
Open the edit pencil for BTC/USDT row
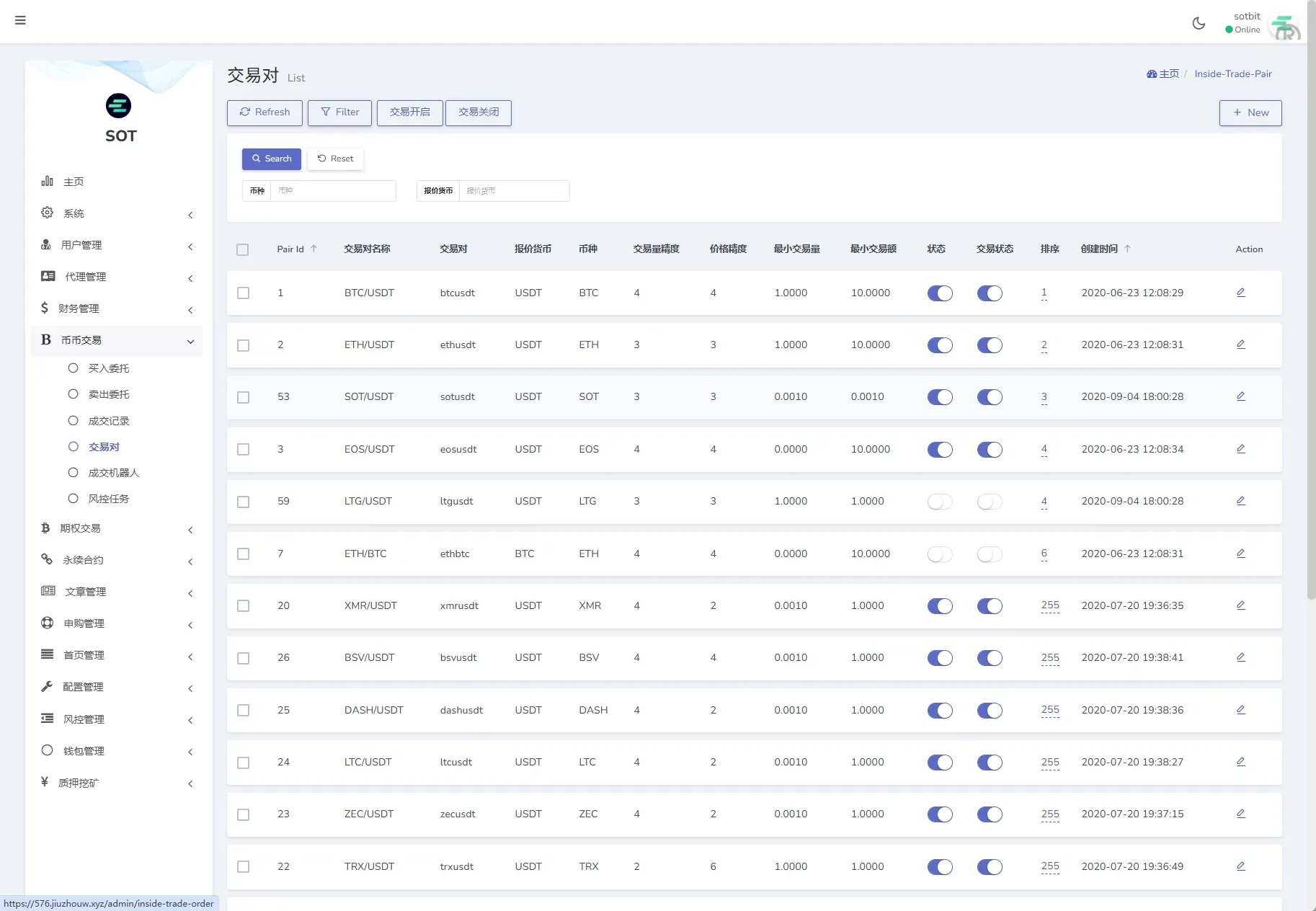[x=1240, y=293]
